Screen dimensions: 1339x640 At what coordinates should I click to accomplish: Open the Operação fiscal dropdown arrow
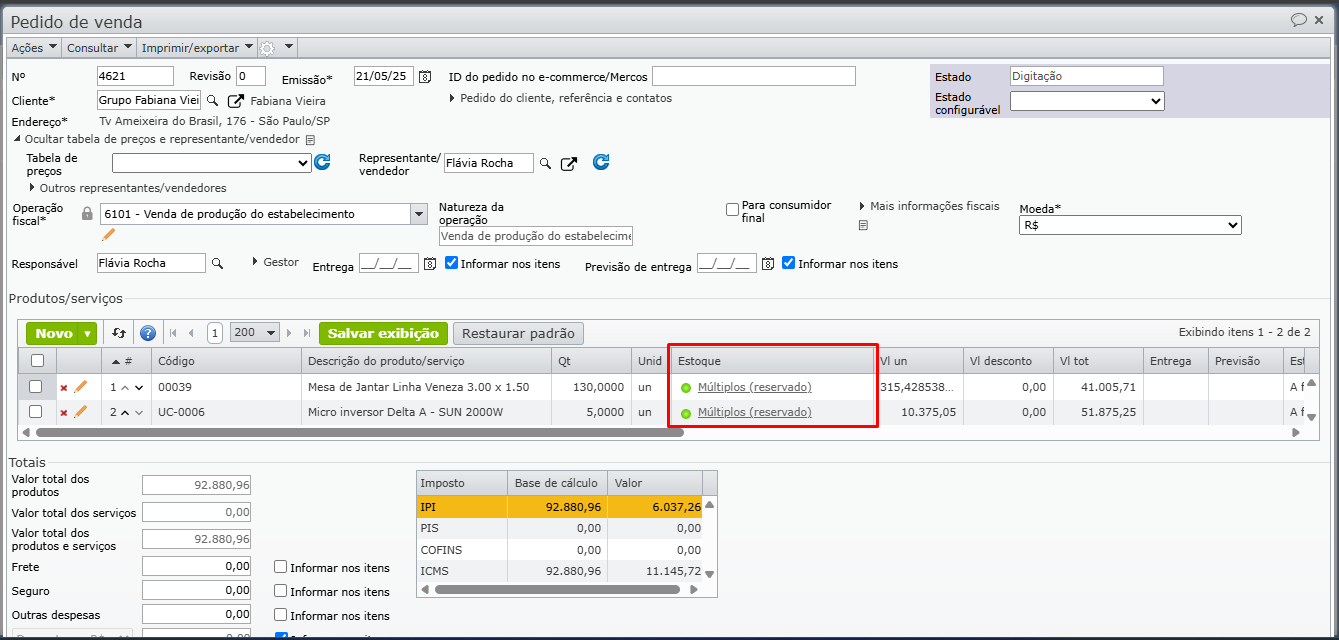418,214
